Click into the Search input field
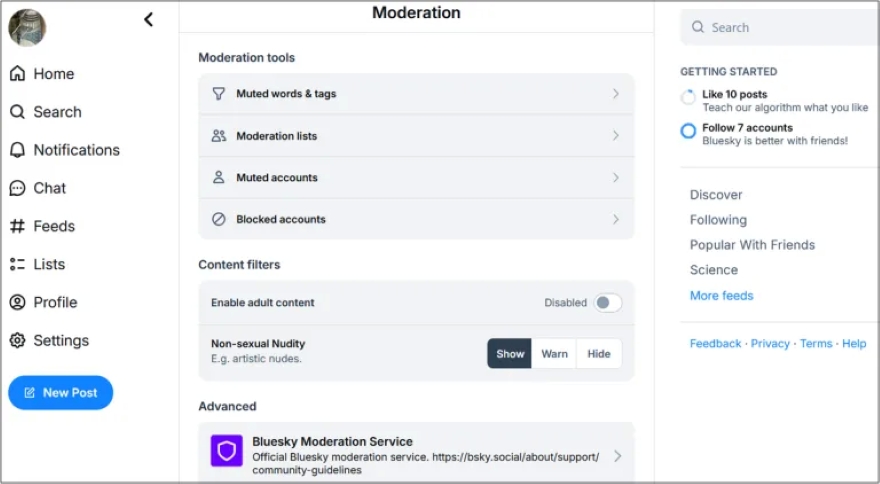Screen dimensions: 880x484 [x=790, y=28]
